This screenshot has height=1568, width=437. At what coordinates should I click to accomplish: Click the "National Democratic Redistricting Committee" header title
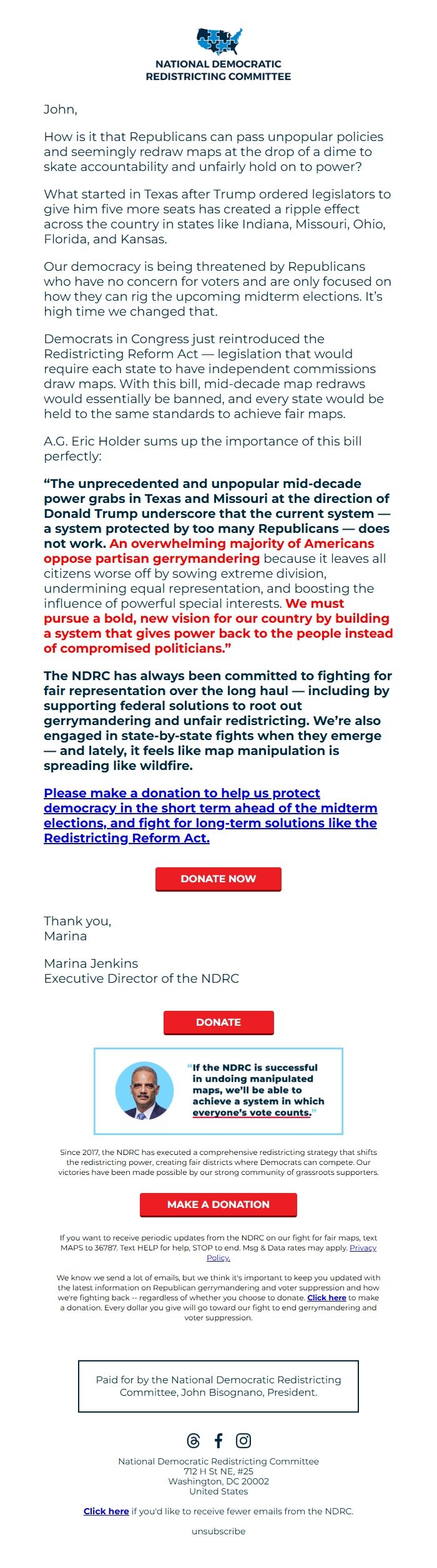[219, 70]
